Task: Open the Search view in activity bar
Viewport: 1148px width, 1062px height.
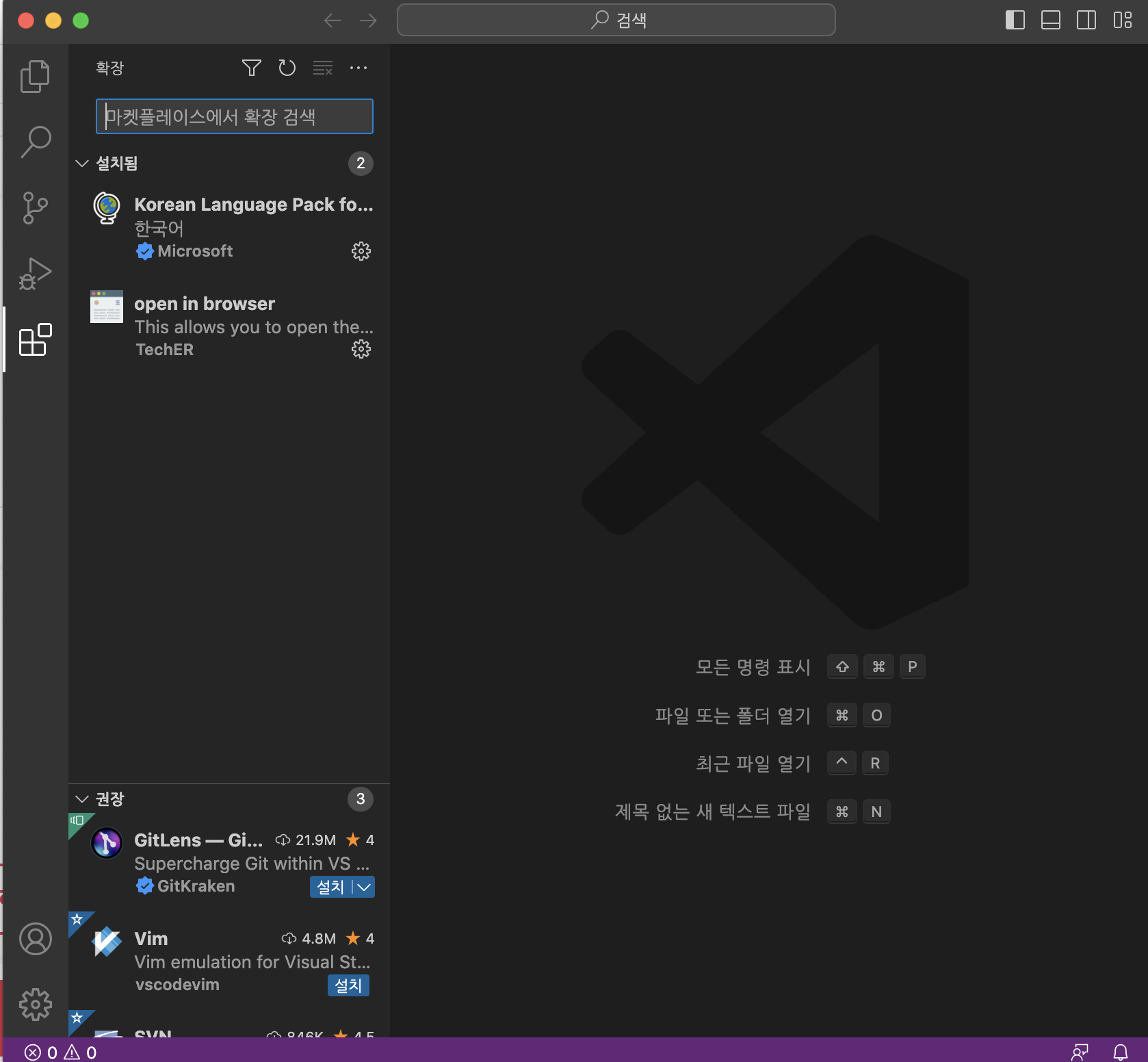Action: coord(35,142)
